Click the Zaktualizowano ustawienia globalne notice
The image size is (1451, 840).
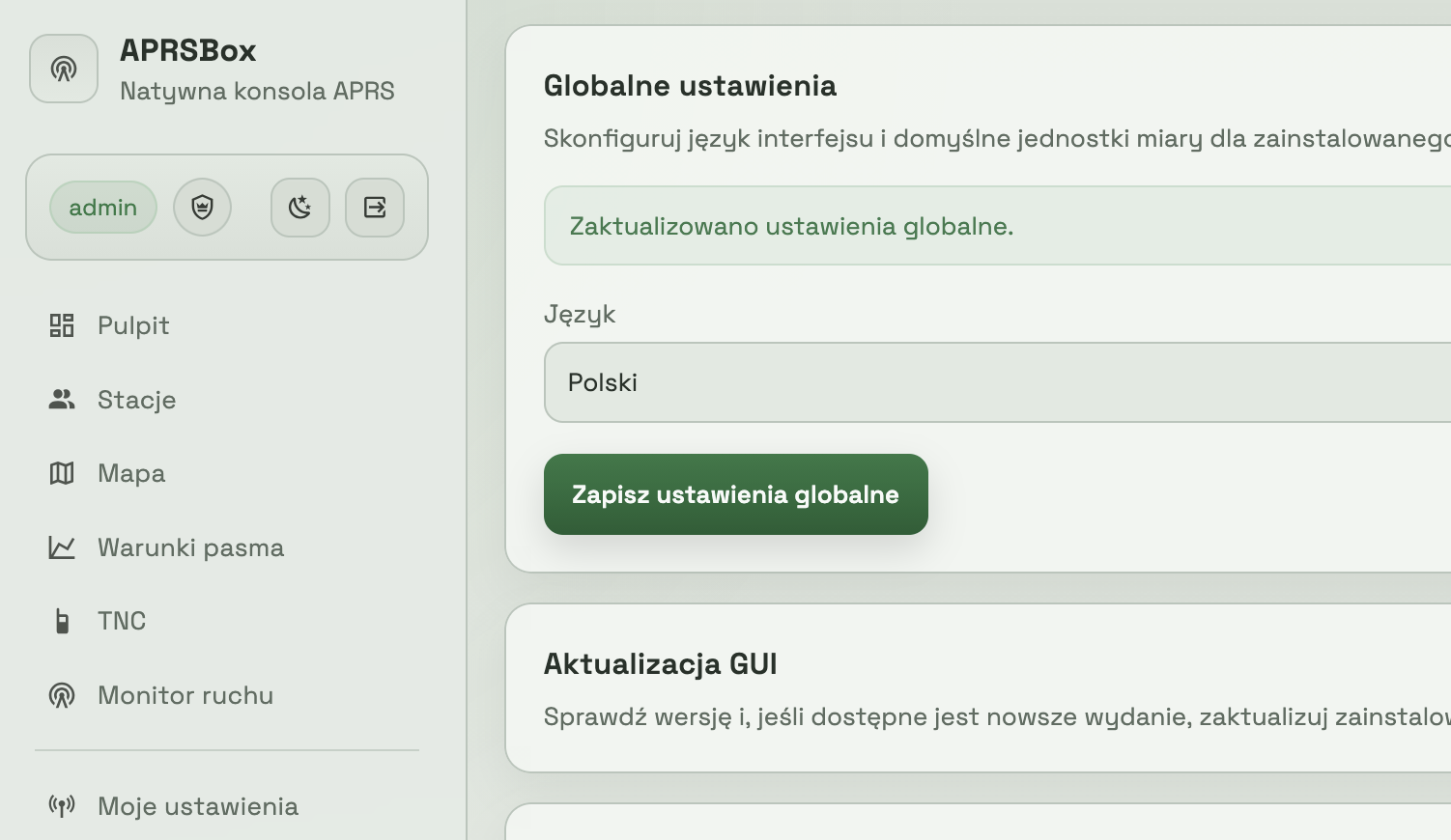[x=791, y=226]
